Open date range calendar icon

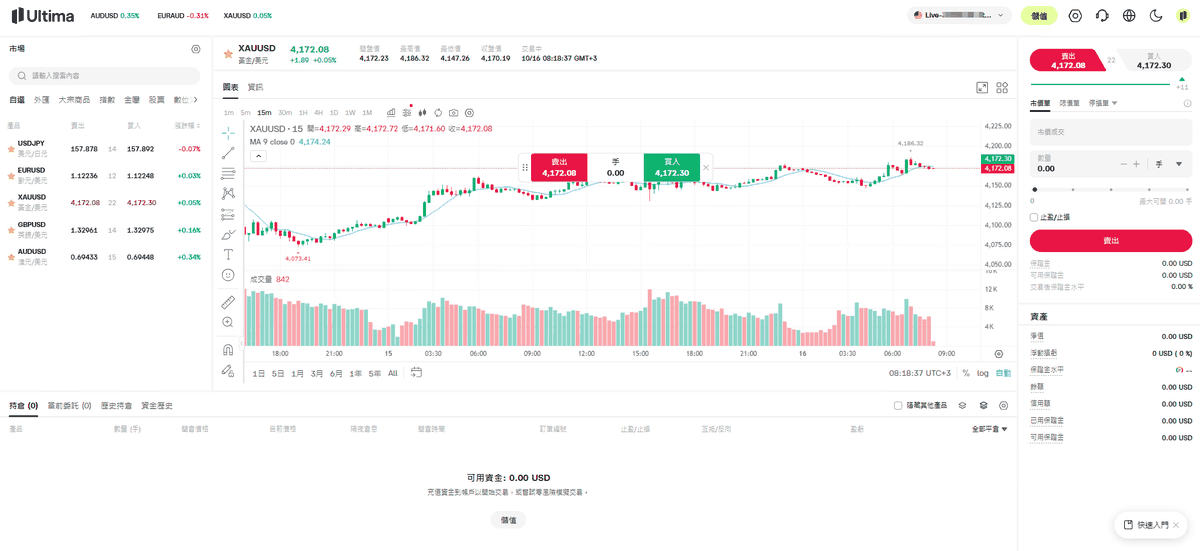click(416, 373)
